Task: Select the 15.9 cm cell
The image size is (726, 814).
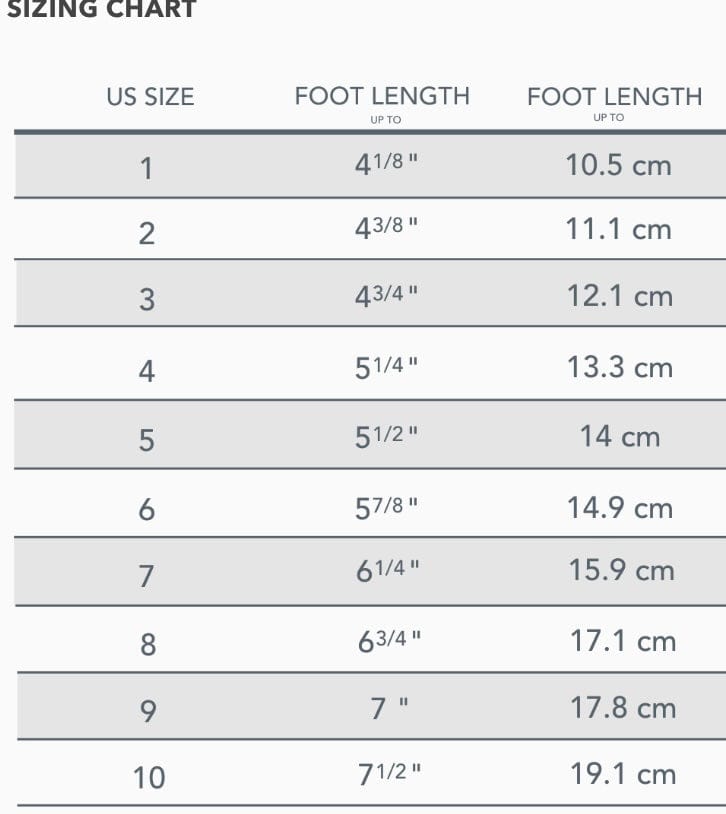Action: [621, 571]
